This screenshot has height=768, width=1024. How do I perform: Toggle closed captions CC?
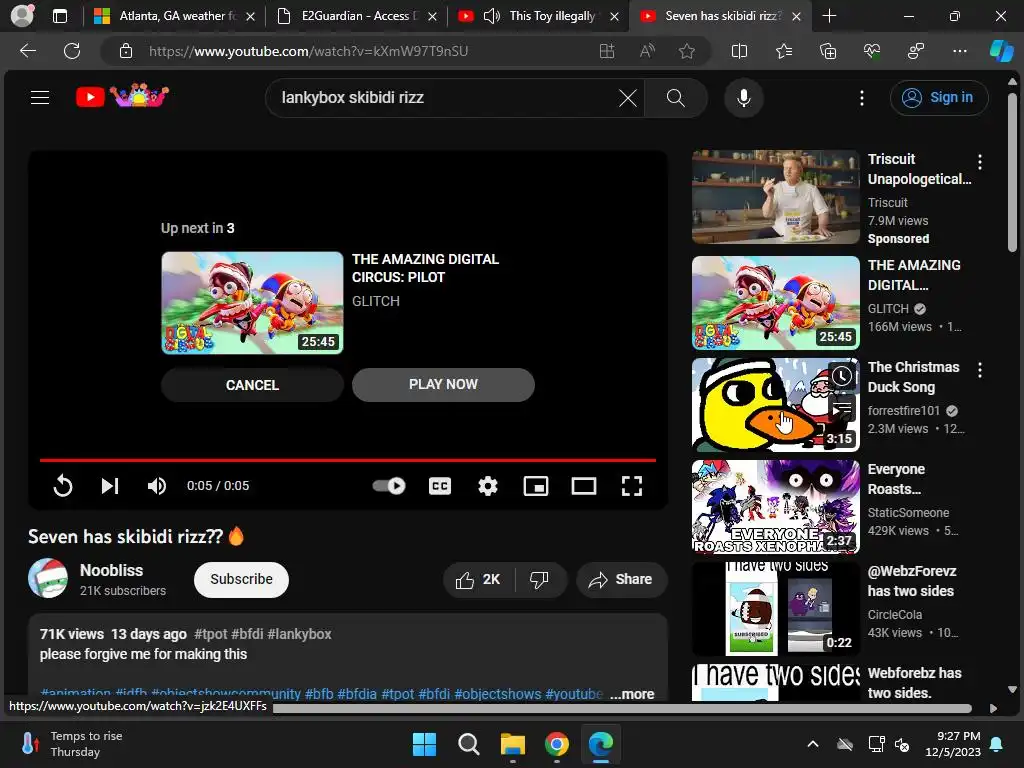(440, 486)
